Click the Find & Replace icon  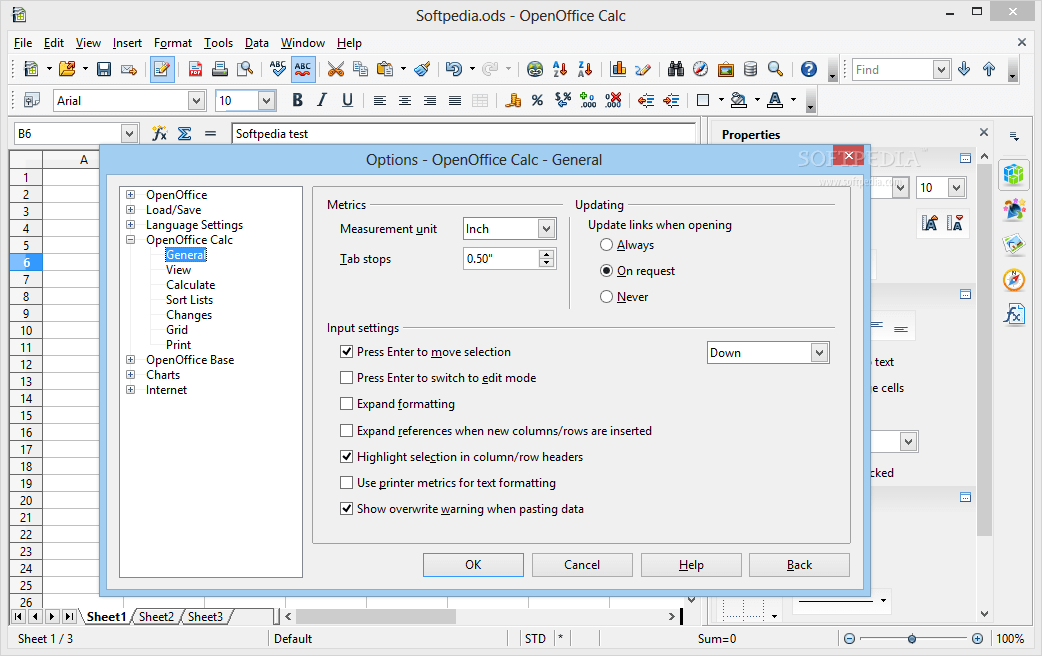pyautogui.click(x=676, y=69)
